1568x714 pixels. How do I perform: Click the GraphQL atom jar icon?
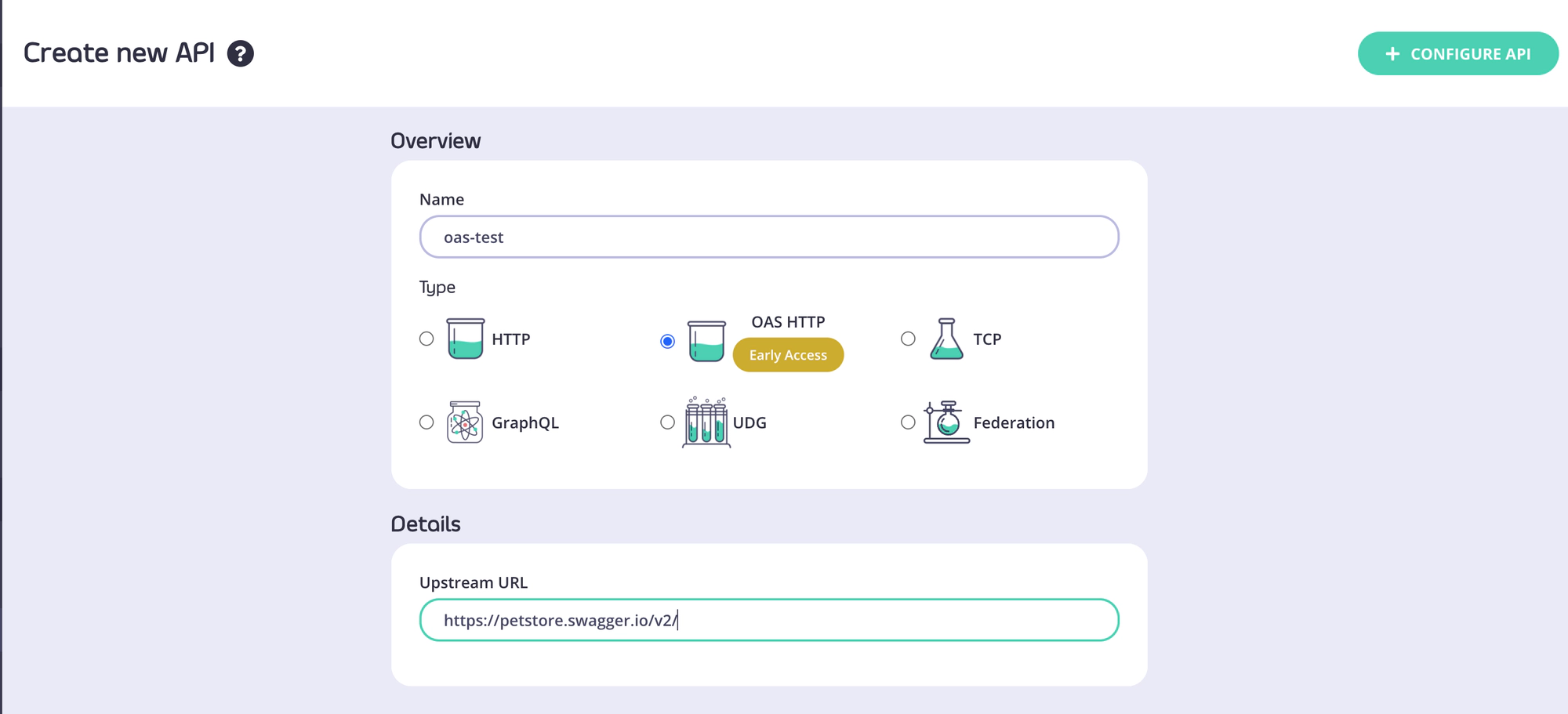click(x=464, y=422)
